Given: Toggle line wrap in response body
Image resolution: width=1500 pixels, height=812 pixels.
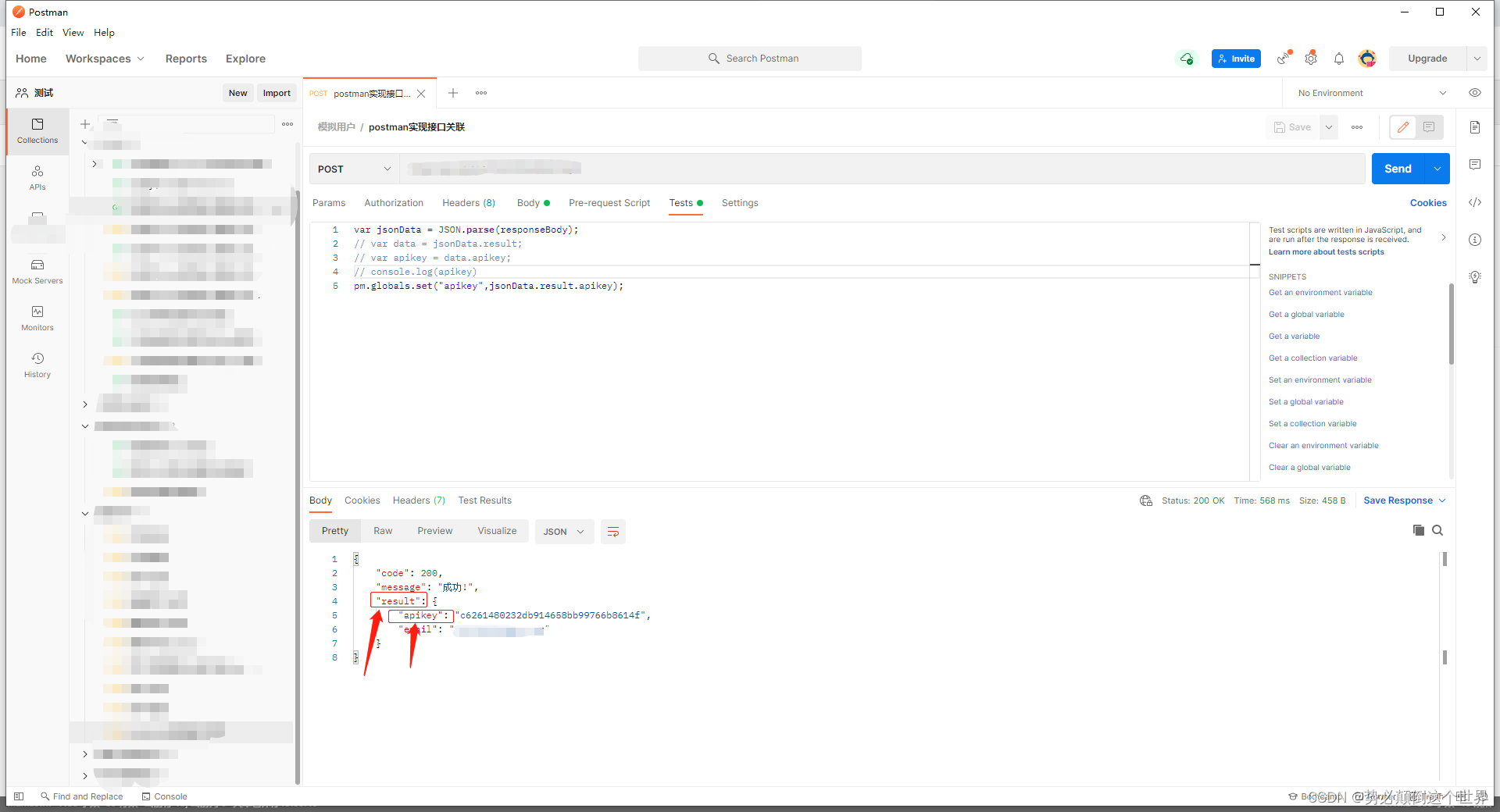Looking at the screenshot, I should coord(613,532).
